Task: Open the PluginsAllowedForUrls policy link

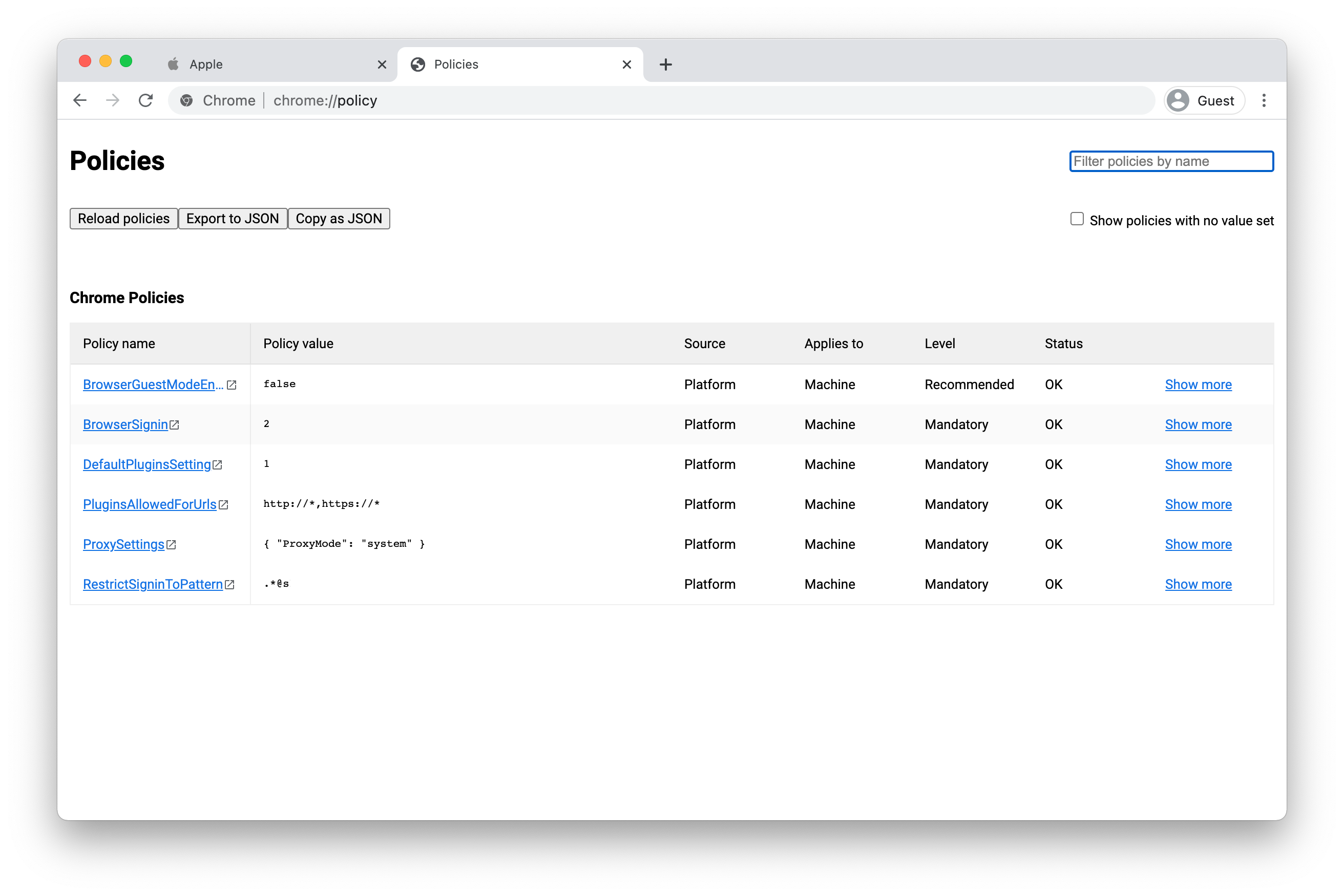Action: click(x=149, y=504)
